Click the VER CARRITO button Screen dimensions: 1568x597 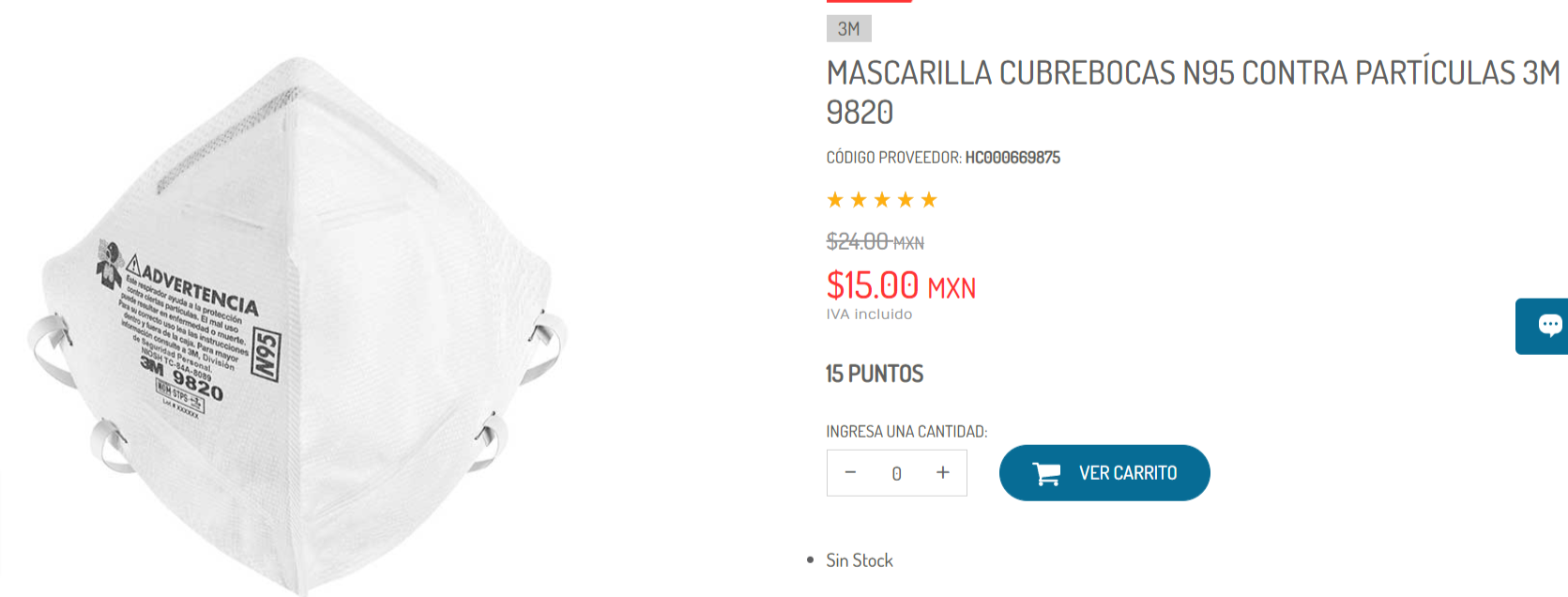click(1104, 473)
